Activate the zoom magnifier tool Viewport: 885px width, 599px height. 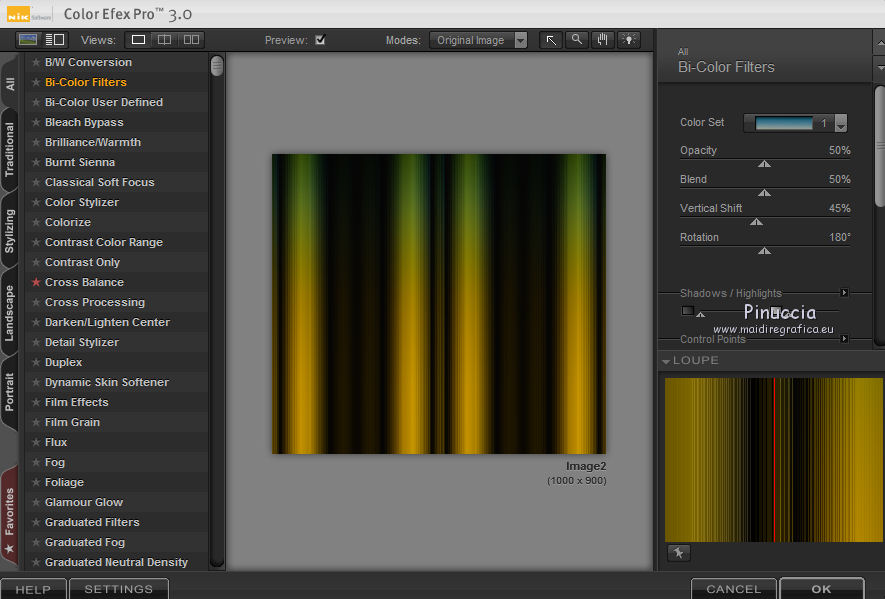[x=576, y=40]
